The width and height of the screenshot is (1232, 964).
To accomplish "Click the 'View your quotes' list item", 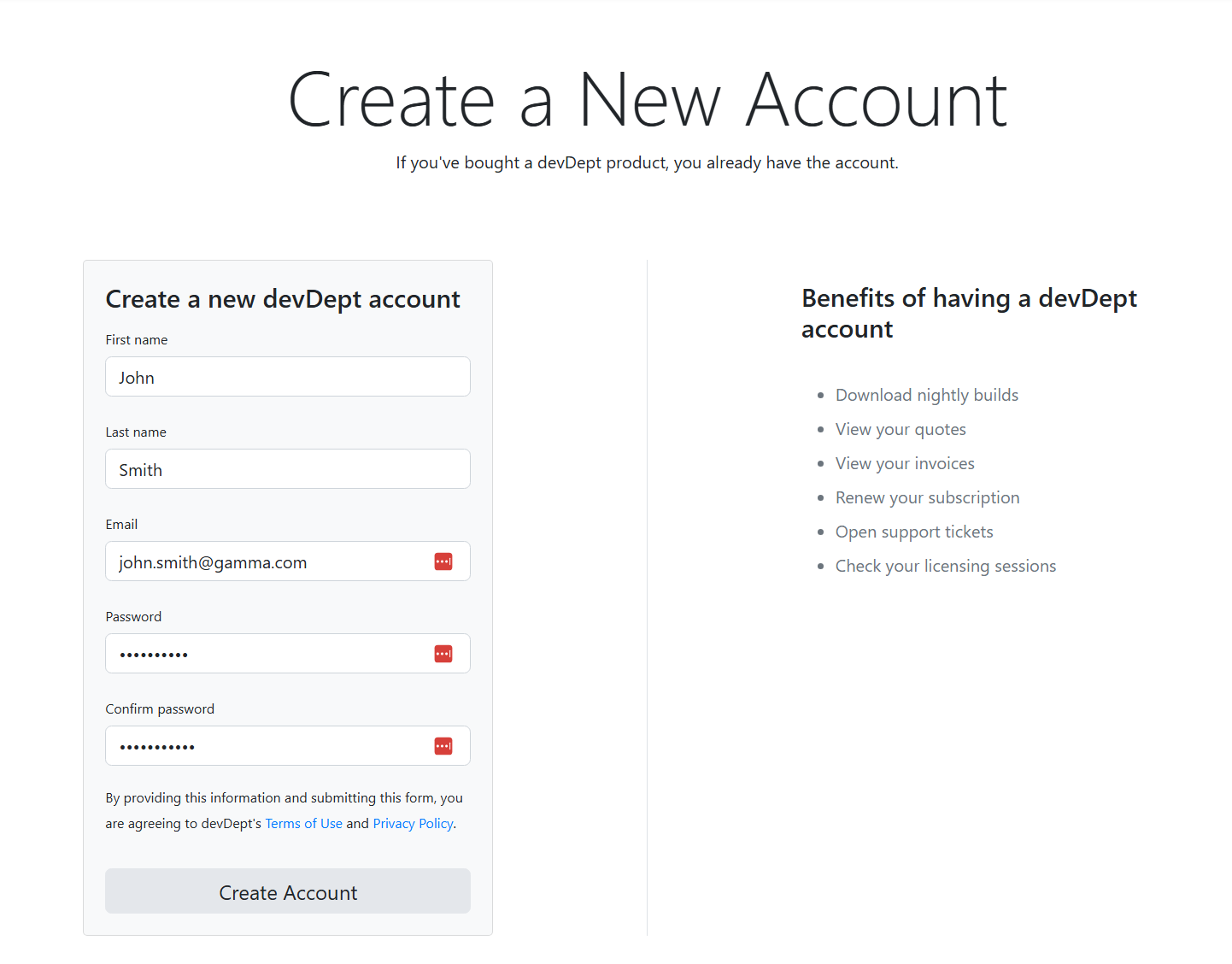I will (901, 429).
